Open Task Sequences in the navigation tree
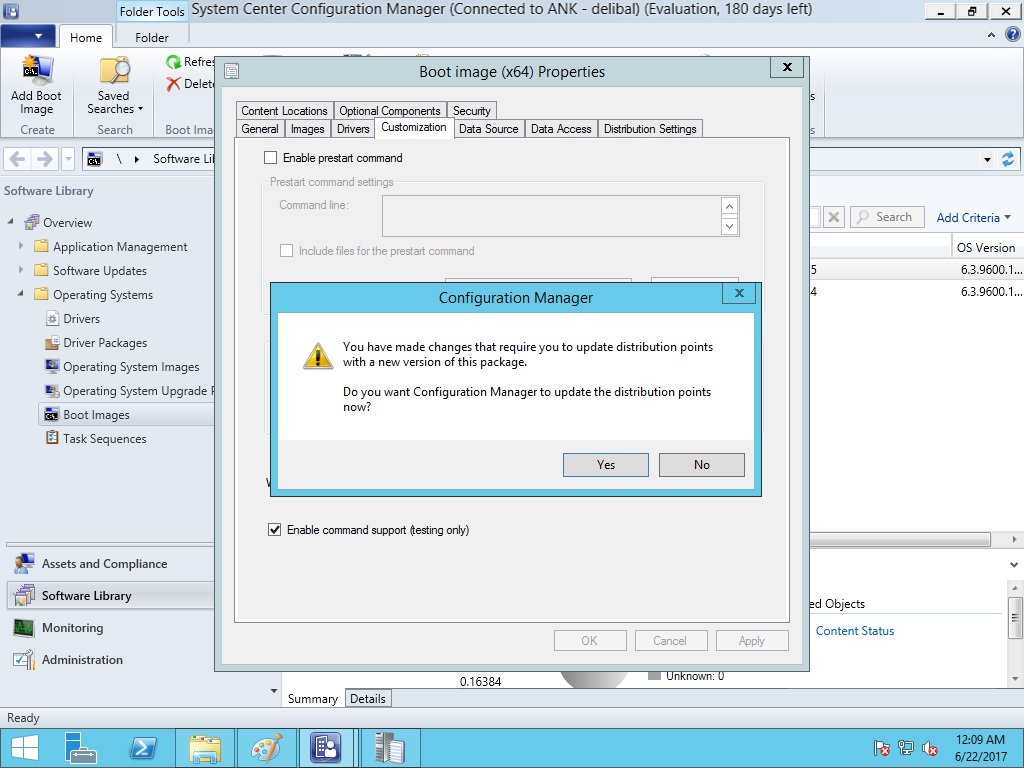This screenshot has width=1024, height=768. pyautogui.click(x=104, y=439)
